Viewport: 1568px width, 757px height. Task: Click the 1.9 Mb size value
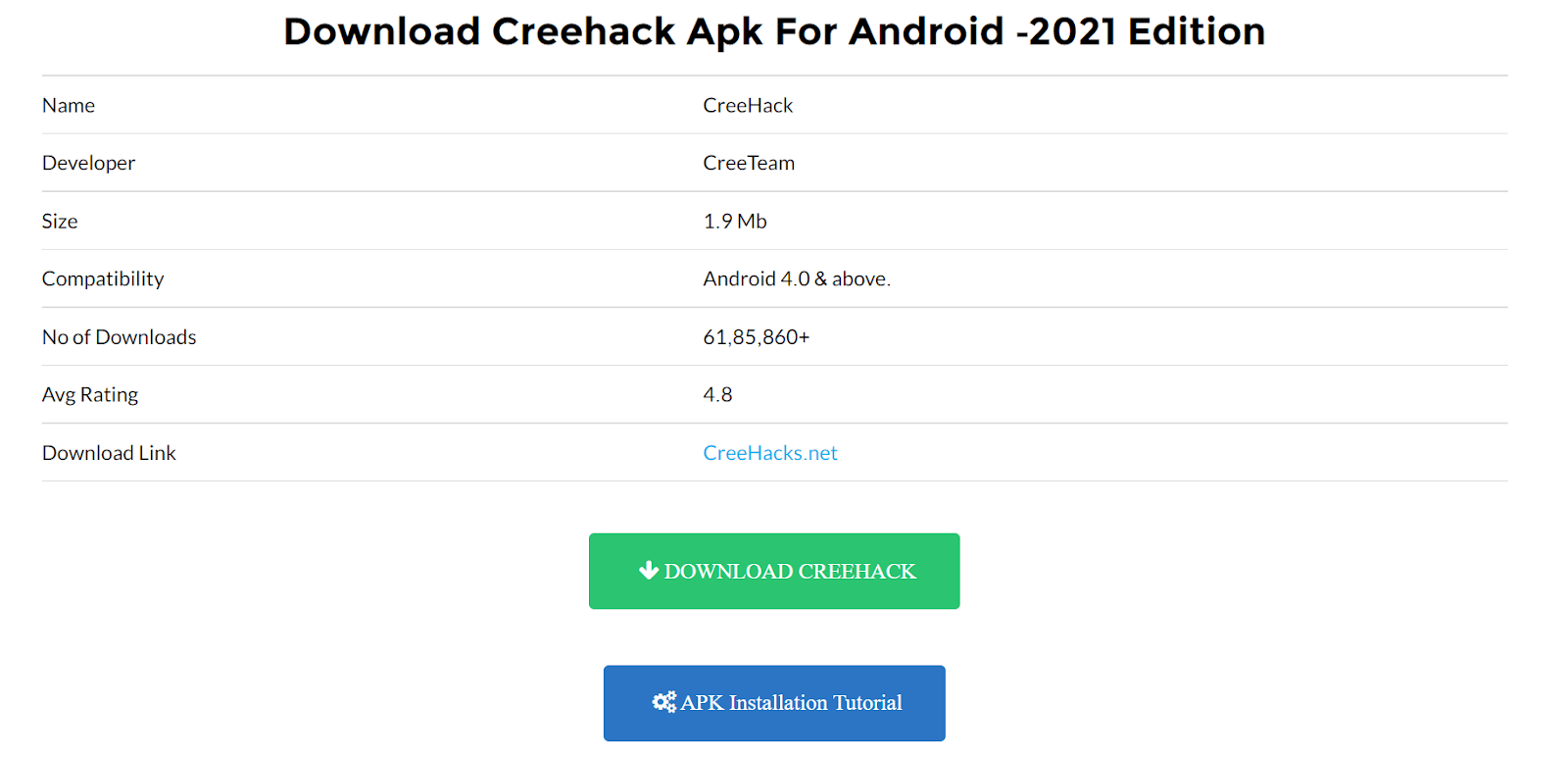(x=735, y=221)
